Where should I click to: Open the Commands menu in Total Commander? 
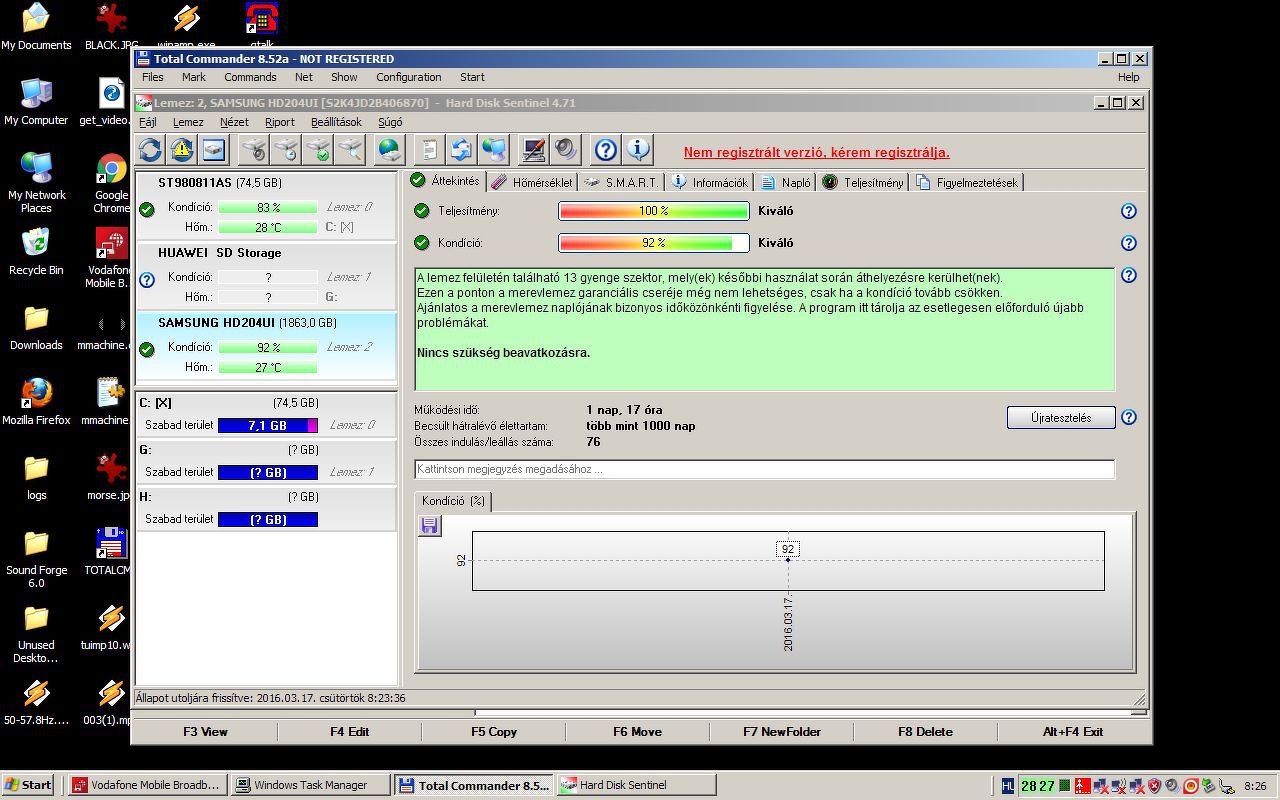point(250,77)
